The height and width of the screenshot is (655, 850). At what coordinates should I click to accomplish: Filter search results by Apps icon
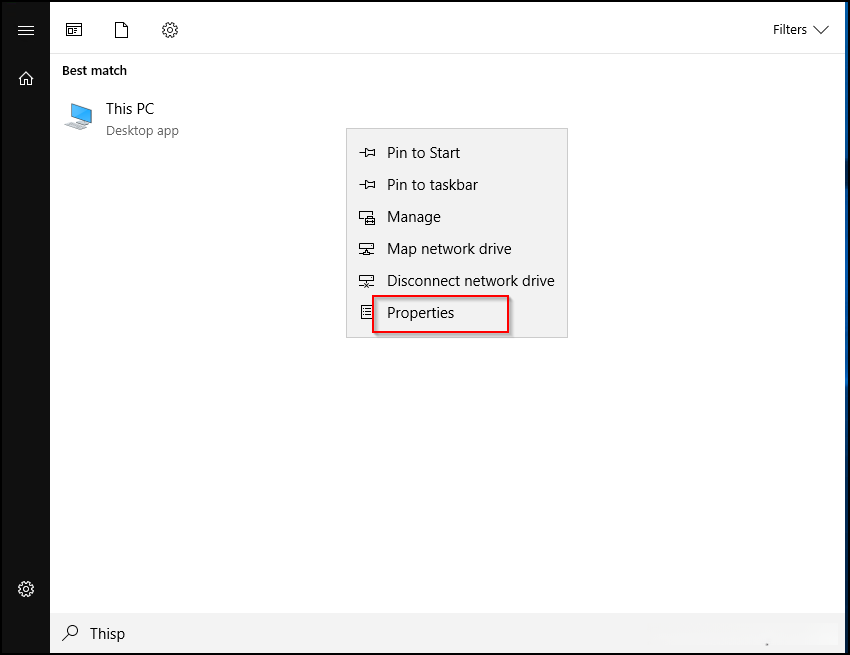click(x=74, y=30)
